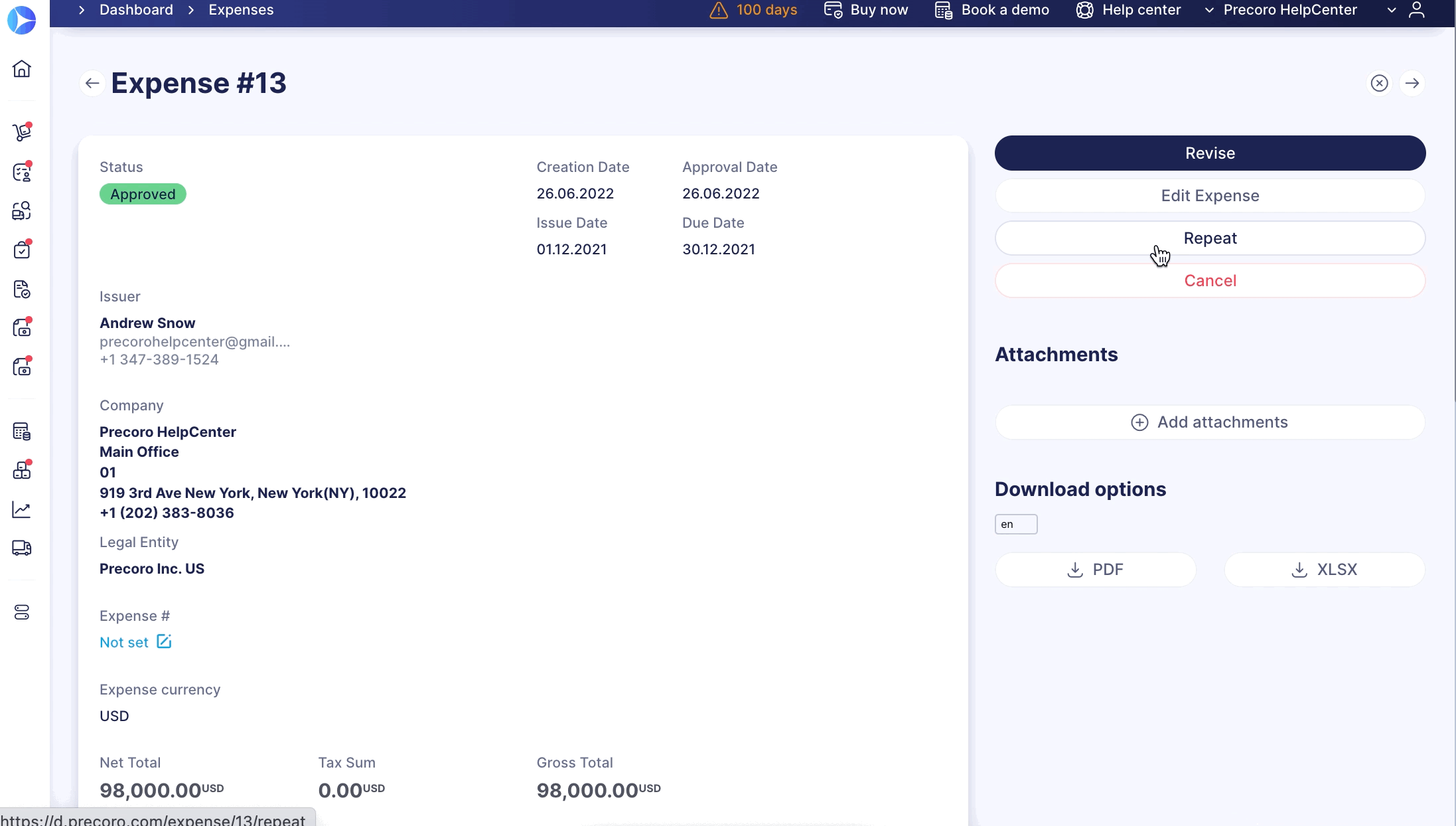
Task: Click the Revise button
Action: (x=1210, y=153)
